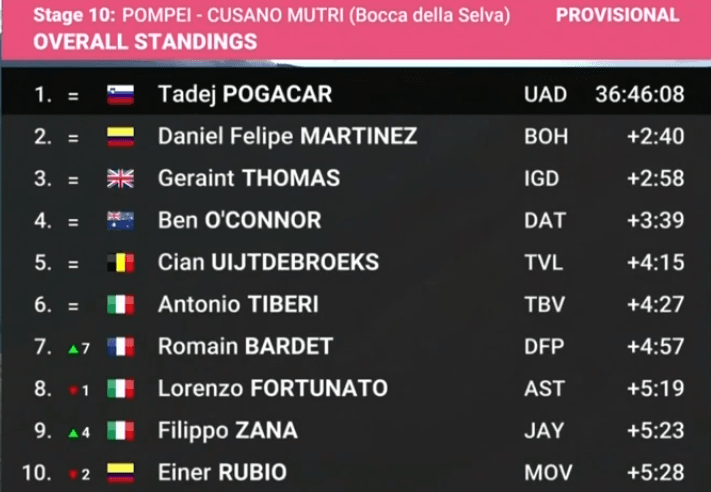Click the leader's time 36:46:08

639,95
